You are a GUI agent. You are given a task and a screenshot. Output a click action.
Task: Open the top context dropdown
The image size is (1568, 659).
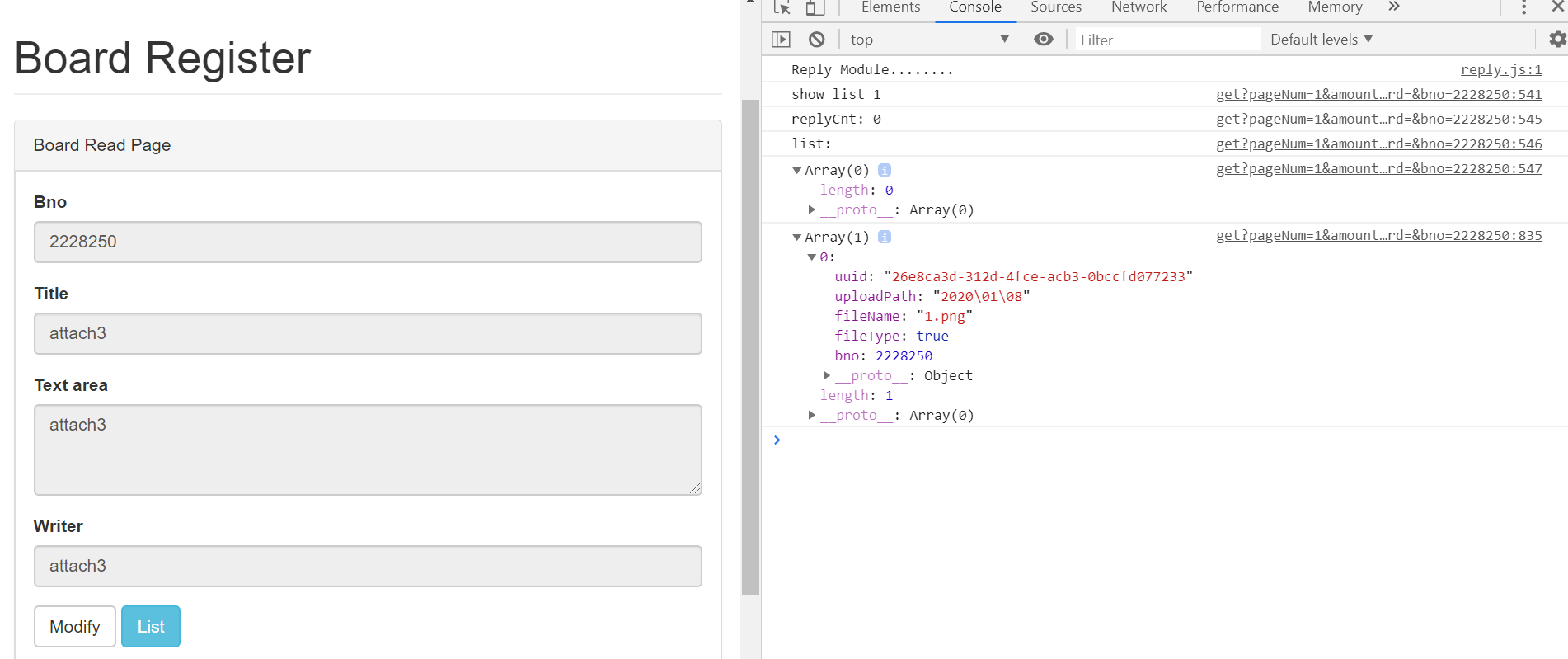click(929, 40)
